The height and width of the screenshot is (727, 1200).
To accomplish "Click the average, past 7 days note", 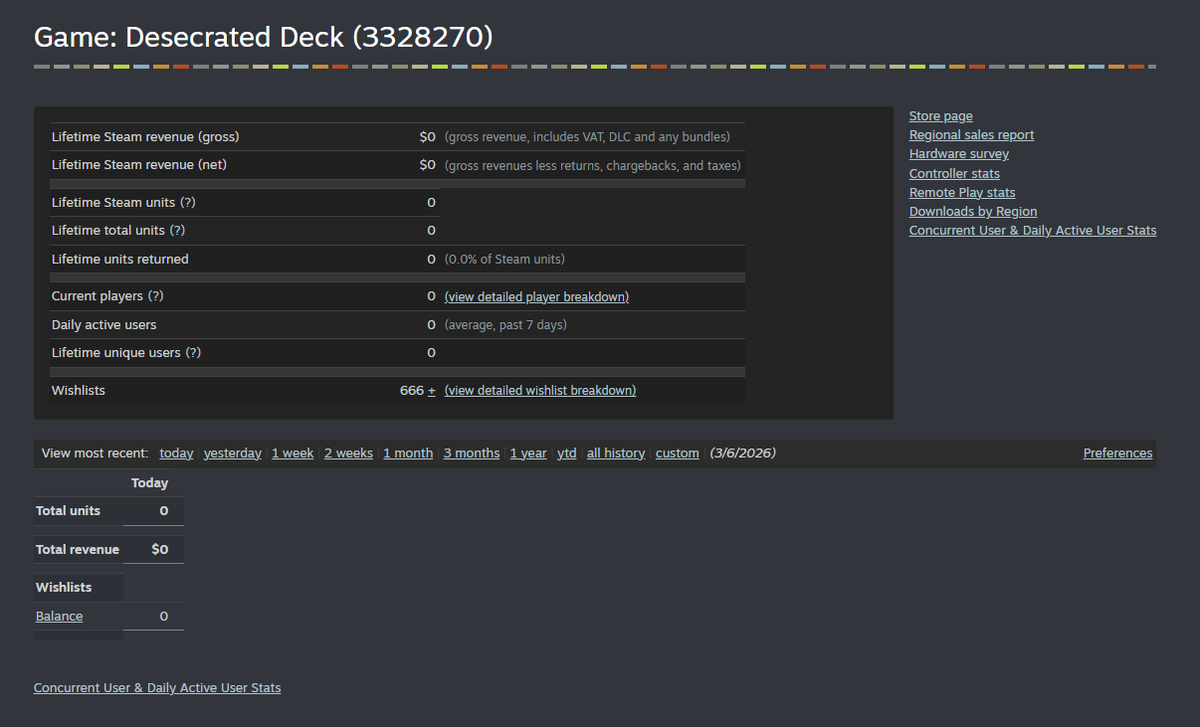I will coord(506,325).
